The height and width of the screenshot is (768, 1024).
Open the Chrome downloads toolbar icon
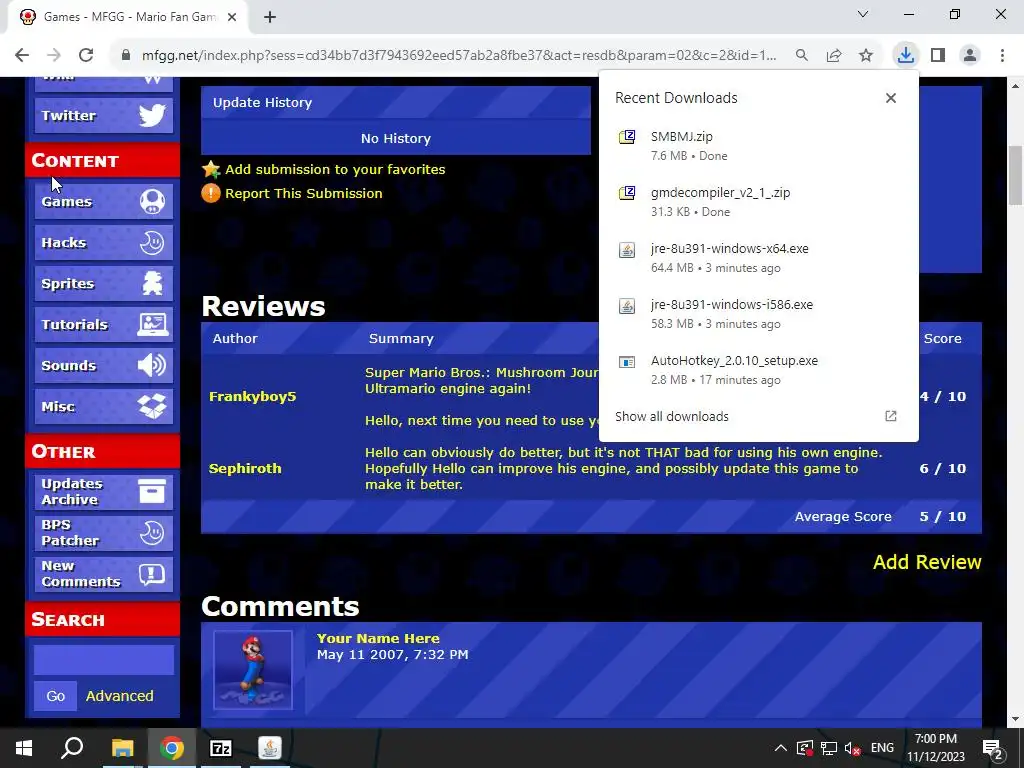(x=905, y=55)
